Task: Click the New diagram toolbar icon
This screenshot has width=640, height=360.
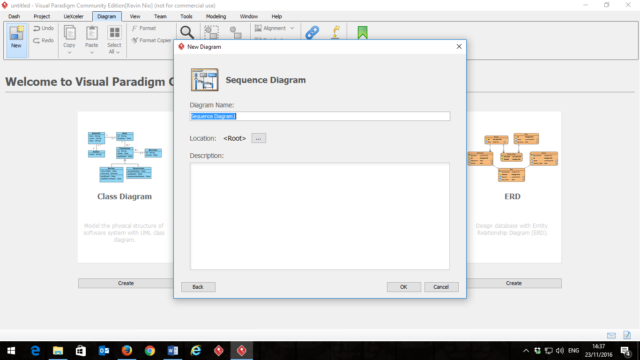Action: click(x=16, y=37)
